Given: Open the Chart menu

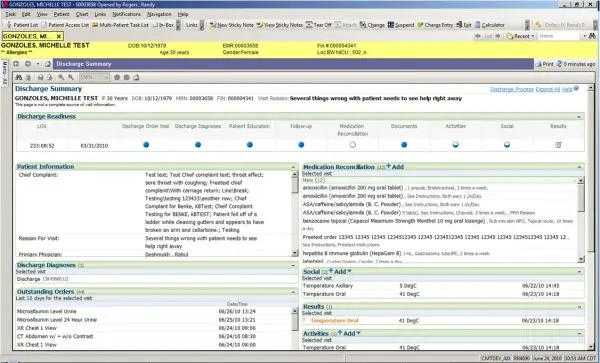Looking at the screenshot, I should coord(82,14).
